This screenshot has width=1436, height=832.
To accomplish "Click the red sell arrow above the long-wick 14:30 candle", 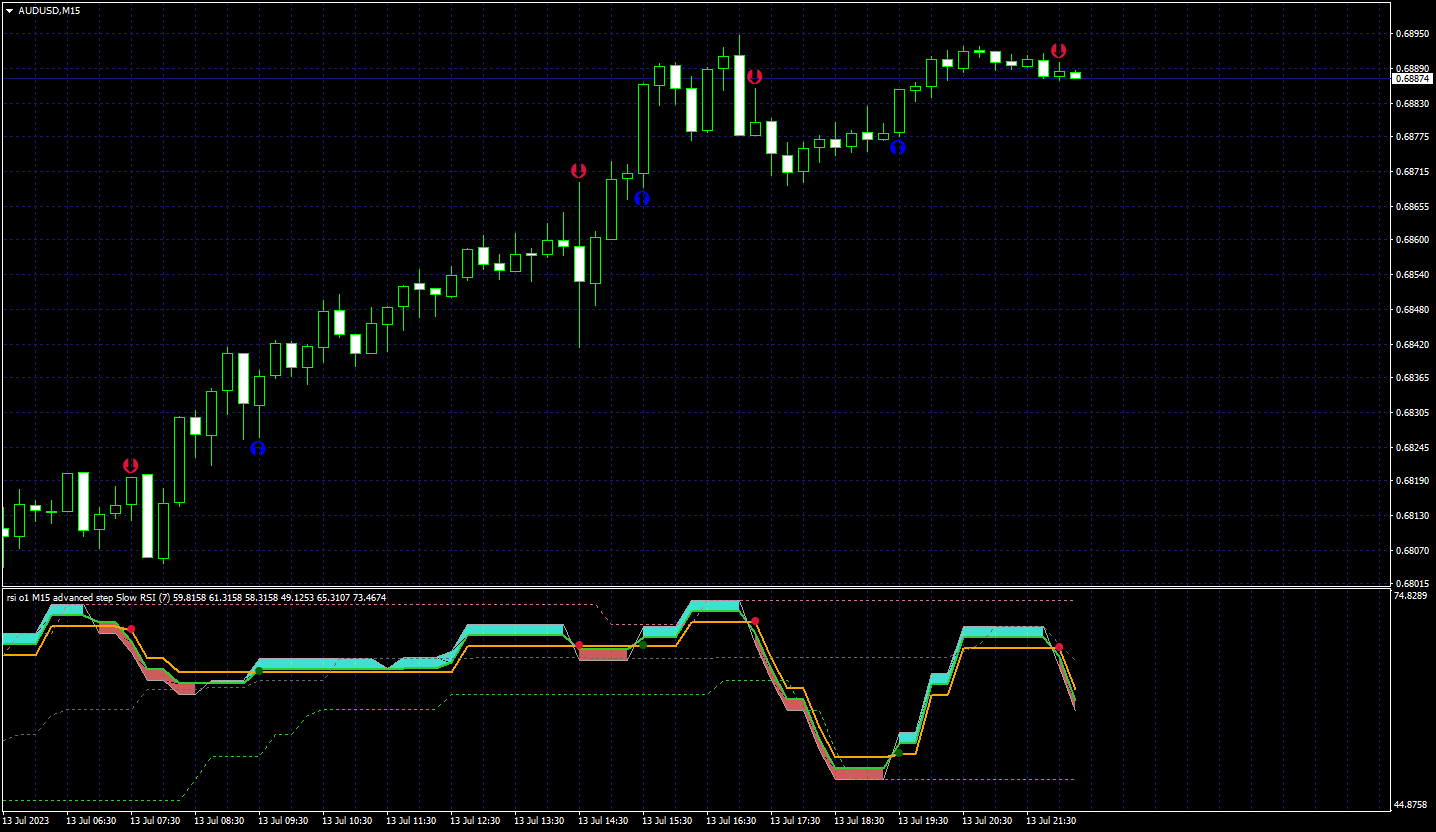I will (x=578, y=171).
